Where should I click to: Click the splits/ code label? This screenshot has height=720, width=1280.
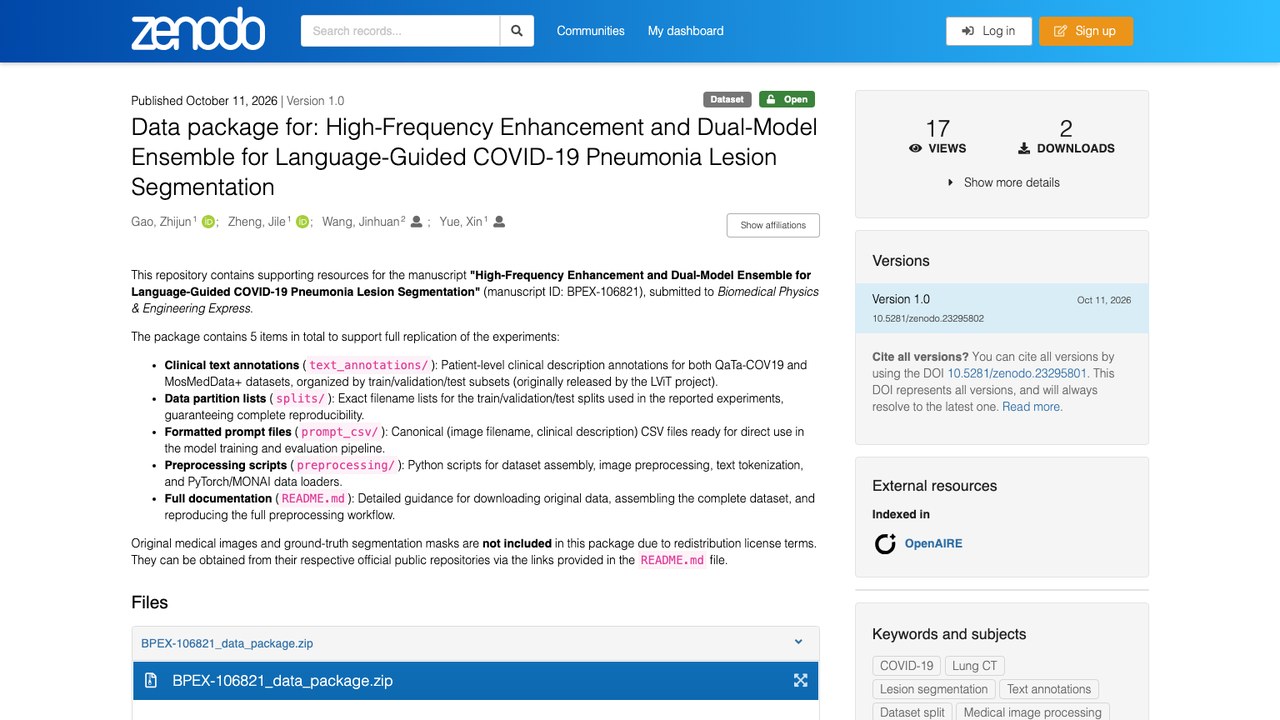[300, 398]
